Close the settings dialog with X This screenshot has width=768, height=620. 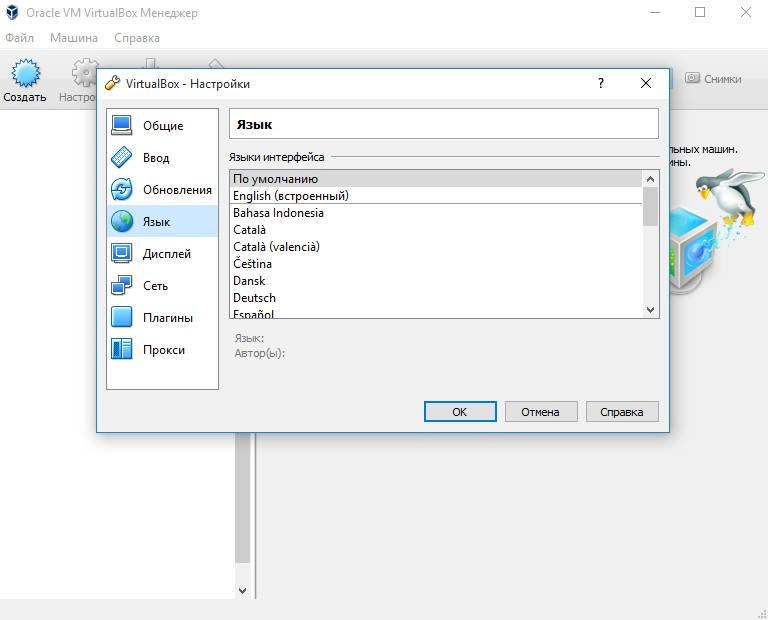[x=646, y=83]
